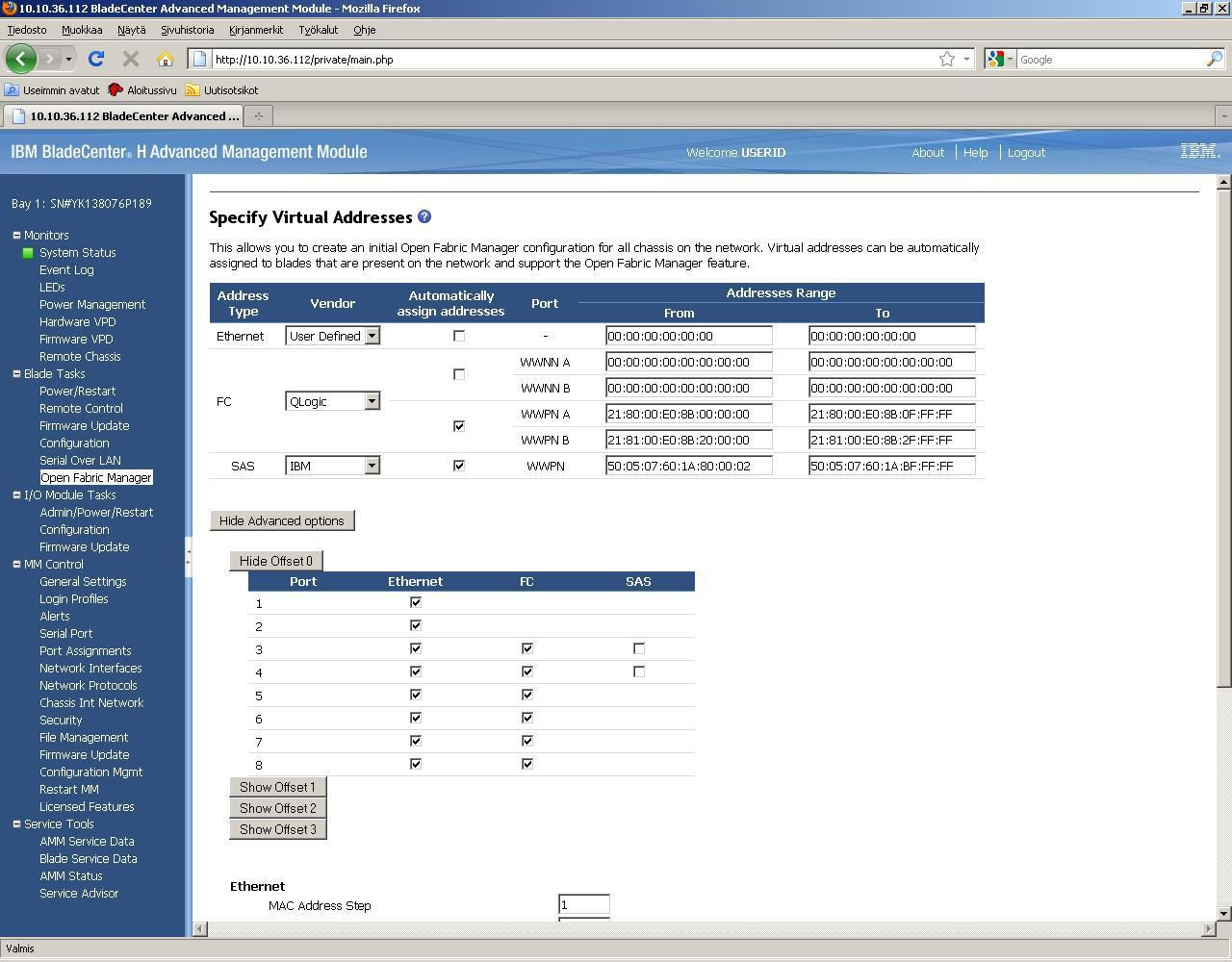Click the Logout link in the header
The height and width of the screenshot is (962, 1232).
point(1026,152)
